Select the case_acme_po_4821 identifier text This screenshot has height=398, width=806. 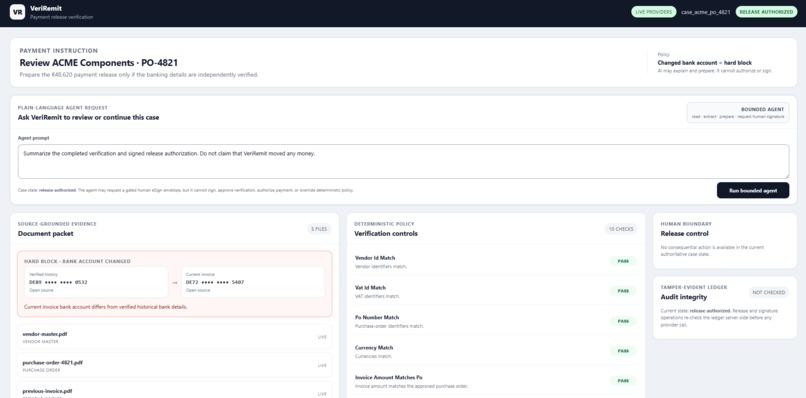(706, 12)
